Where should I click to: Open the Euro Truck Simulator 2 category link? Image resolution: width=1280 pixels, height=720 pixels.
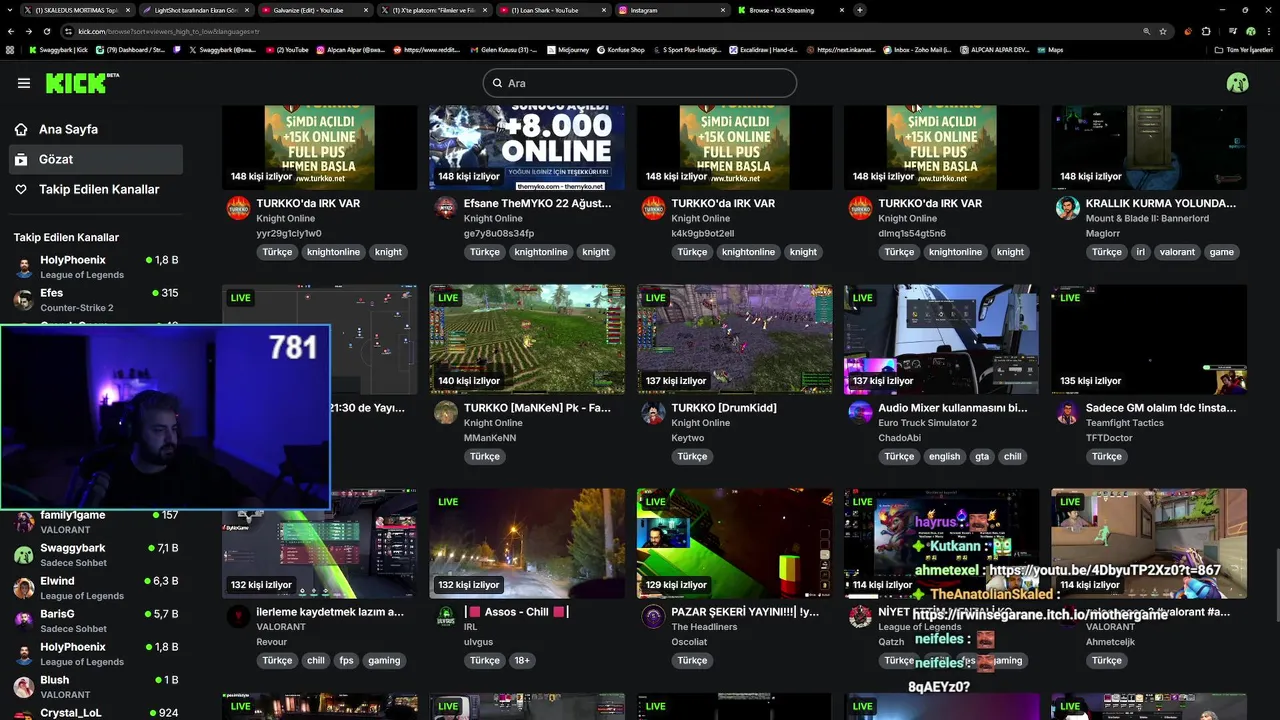pyautogui.click(x=927, y=423)
